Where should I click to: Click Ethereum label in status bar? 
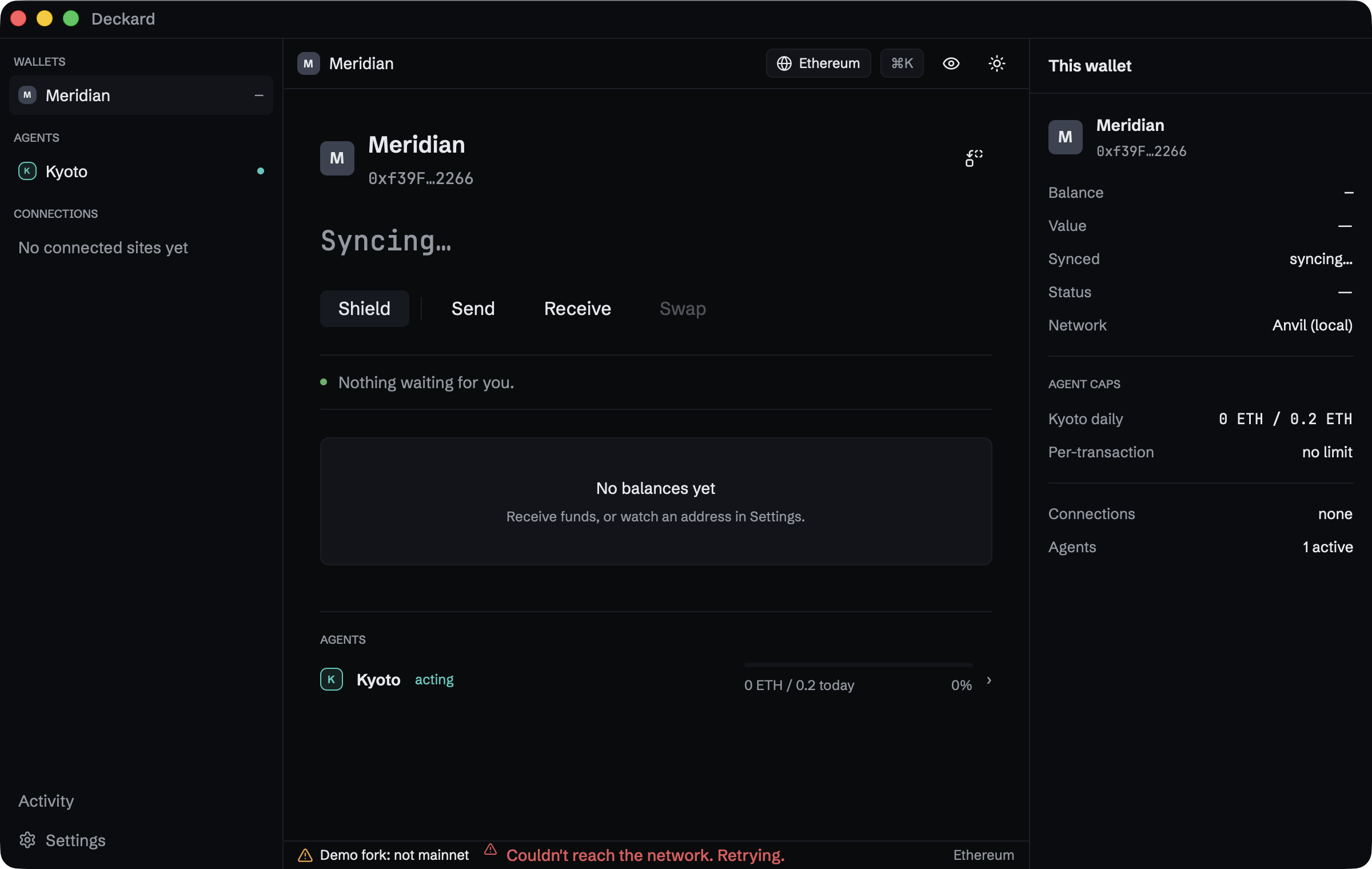[x=983, y=855]
